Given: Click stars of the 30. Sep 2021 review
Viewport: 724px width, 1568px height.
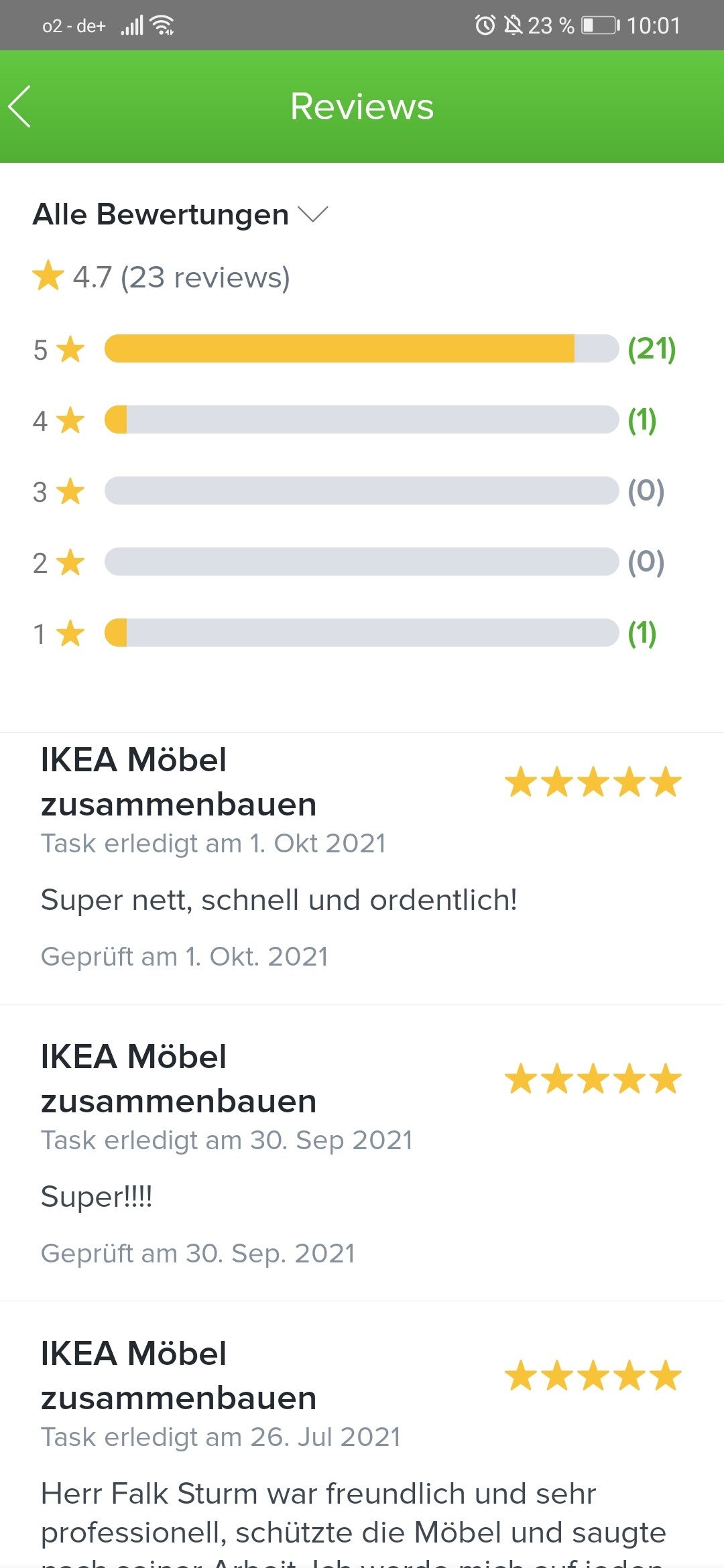Looking at the screenshot, I should tap(593, 1079).
